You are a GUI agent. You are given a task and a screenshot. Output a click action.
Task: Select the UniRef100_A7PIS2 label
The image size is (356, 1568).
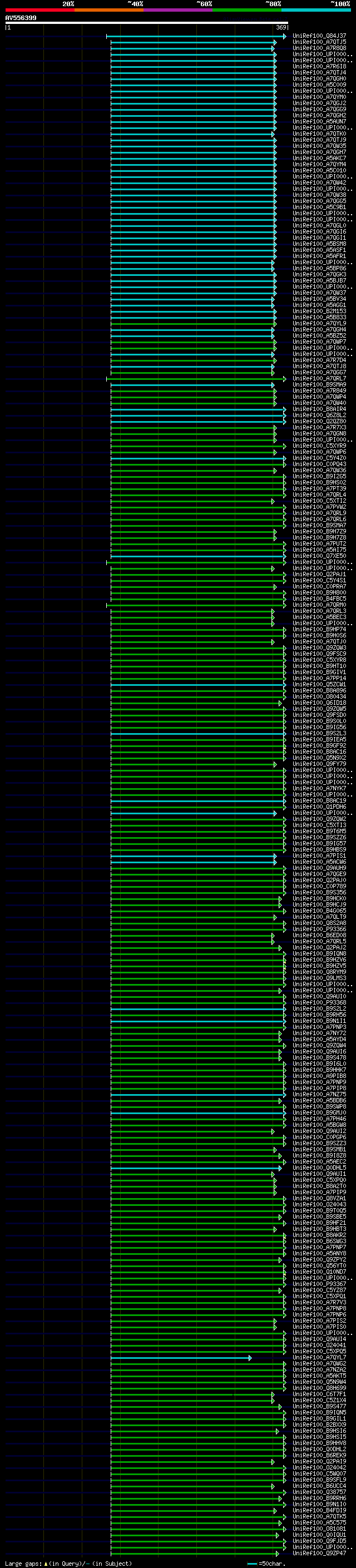[x=319, y=1322]
